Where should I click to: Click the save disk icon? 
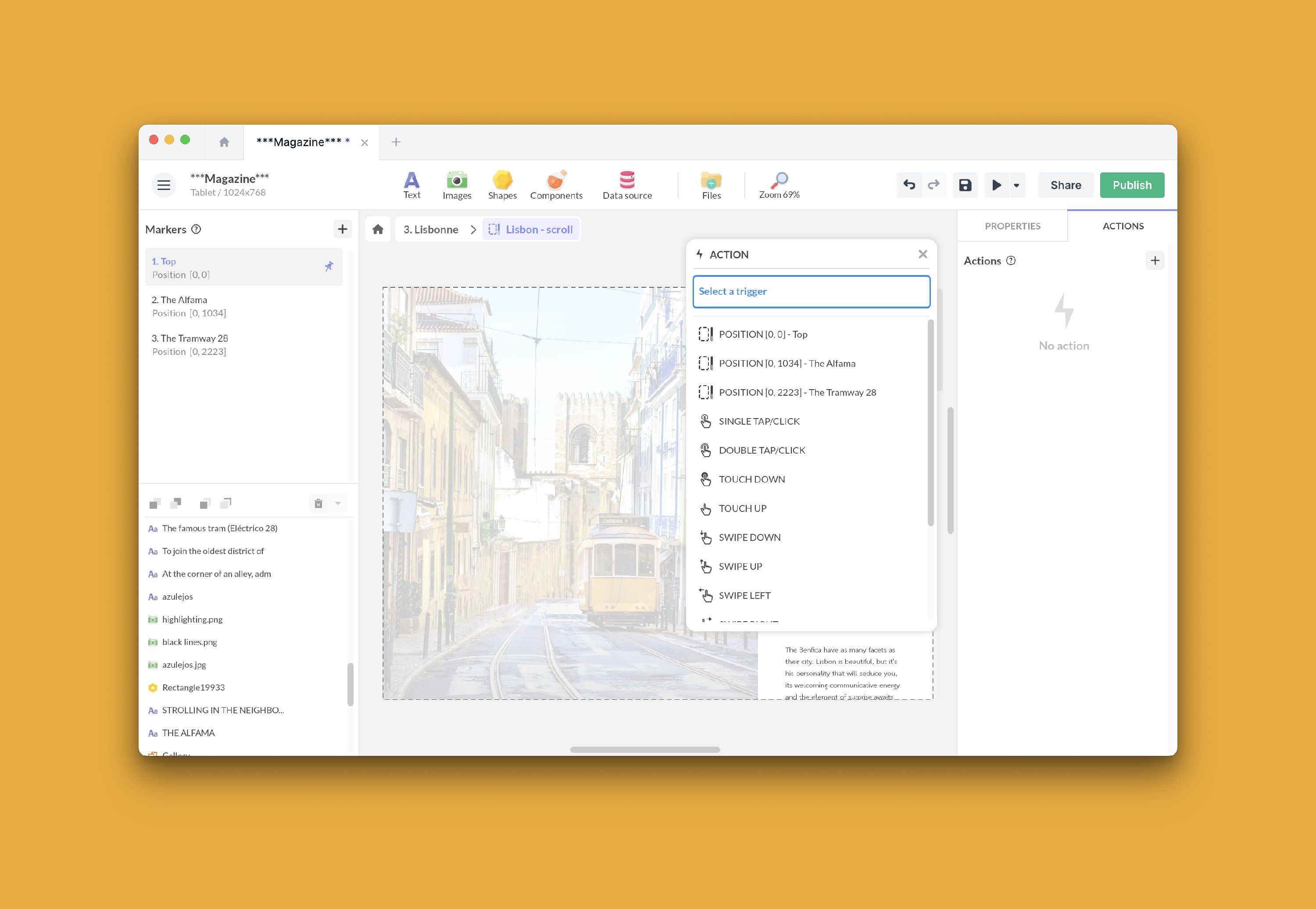click(965, 185)
